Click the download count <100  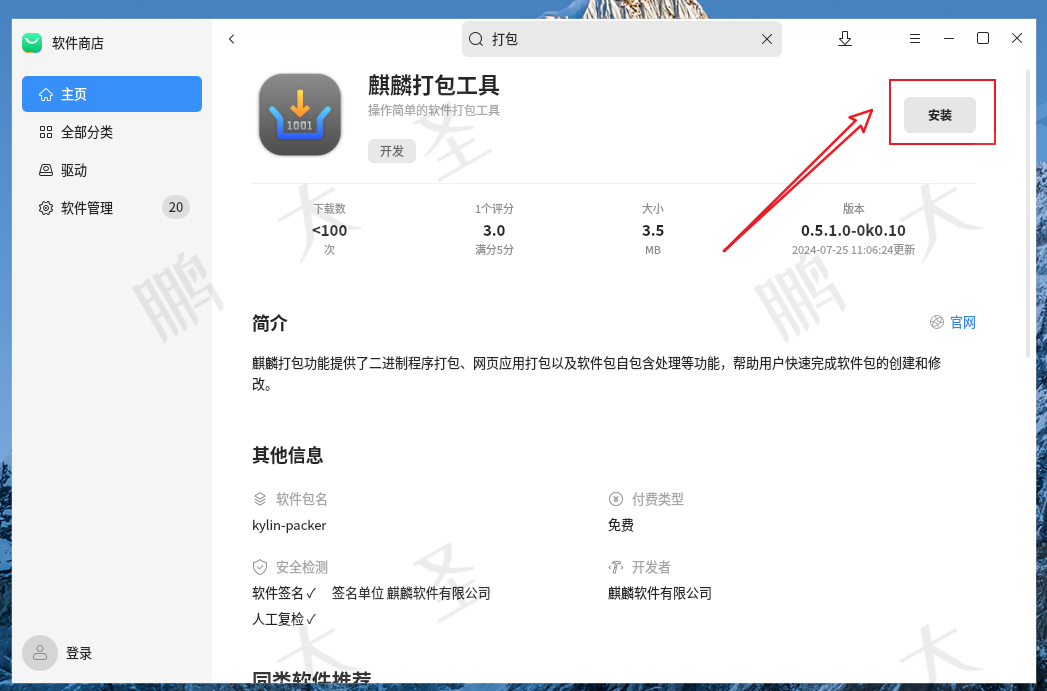click(329, 230)
